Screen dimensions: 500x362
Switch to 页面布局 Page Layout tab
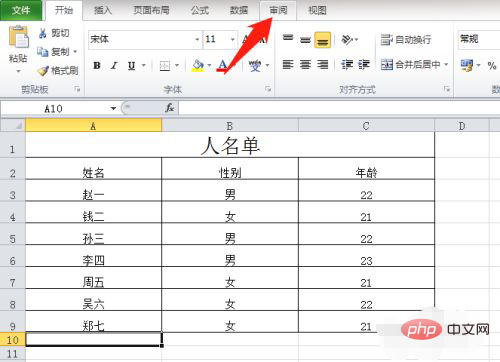[x=151, y=10]
